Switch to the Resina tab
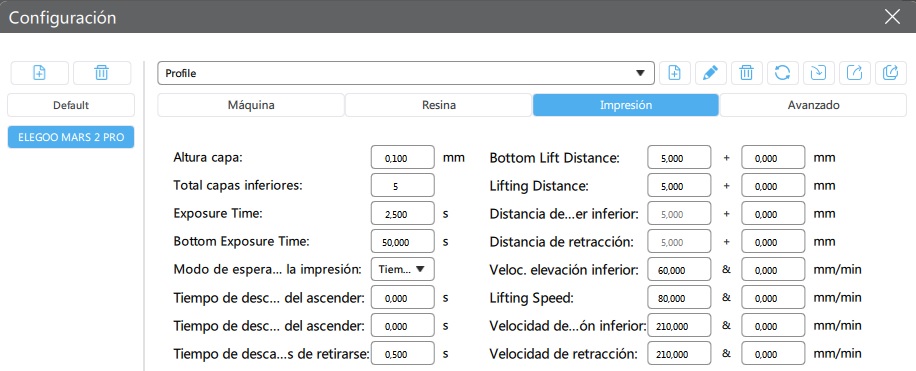This screenshot has height=371, width=916. [438, 105]
